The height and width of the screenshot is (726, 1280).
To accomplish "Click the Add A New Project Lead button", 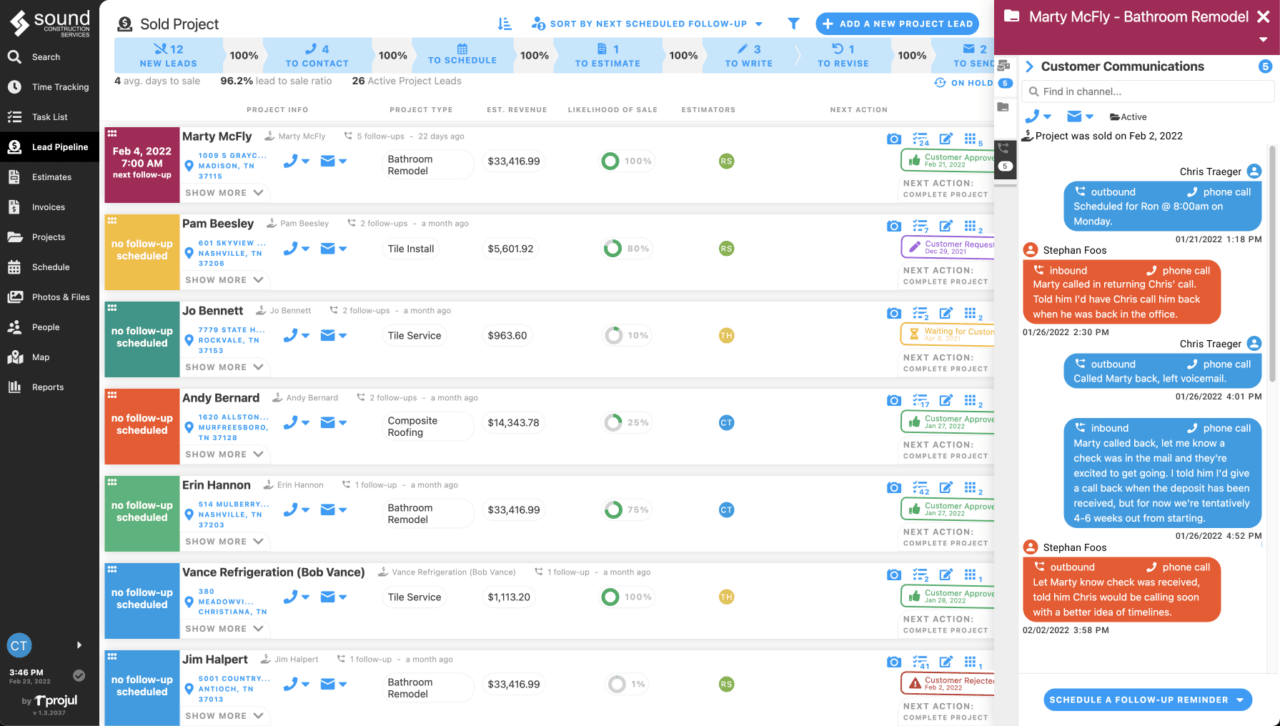I will [897, 23].
